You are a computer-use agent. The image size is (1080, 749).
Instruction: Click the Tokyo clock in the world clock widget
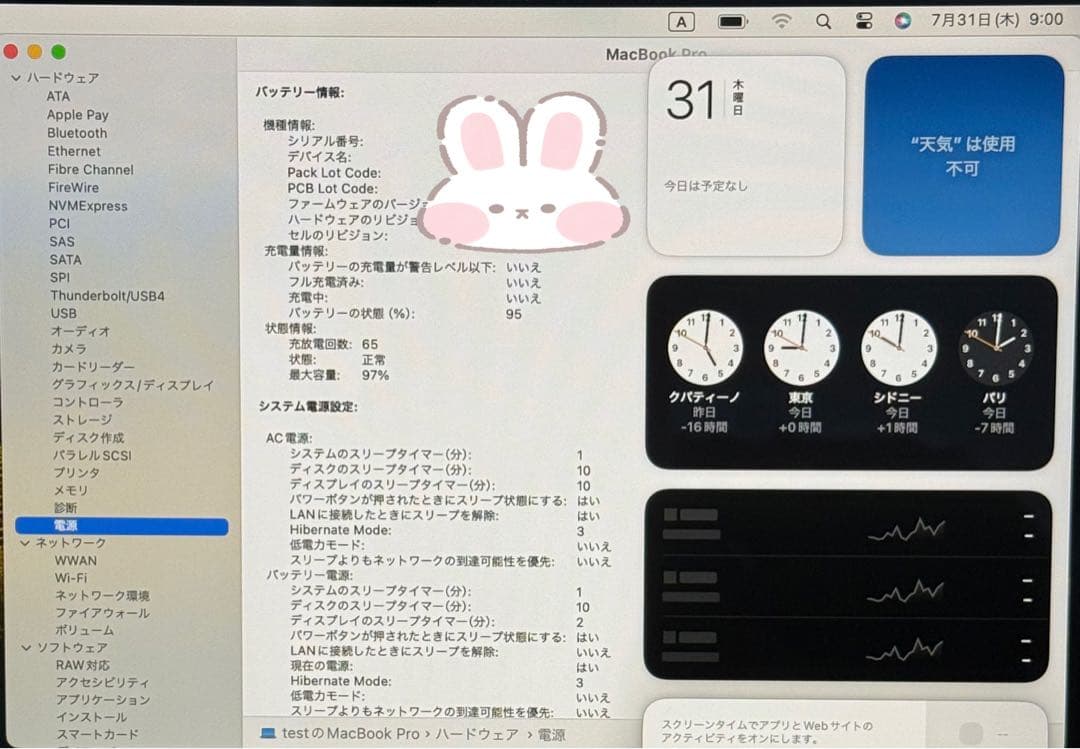[803, 345]
